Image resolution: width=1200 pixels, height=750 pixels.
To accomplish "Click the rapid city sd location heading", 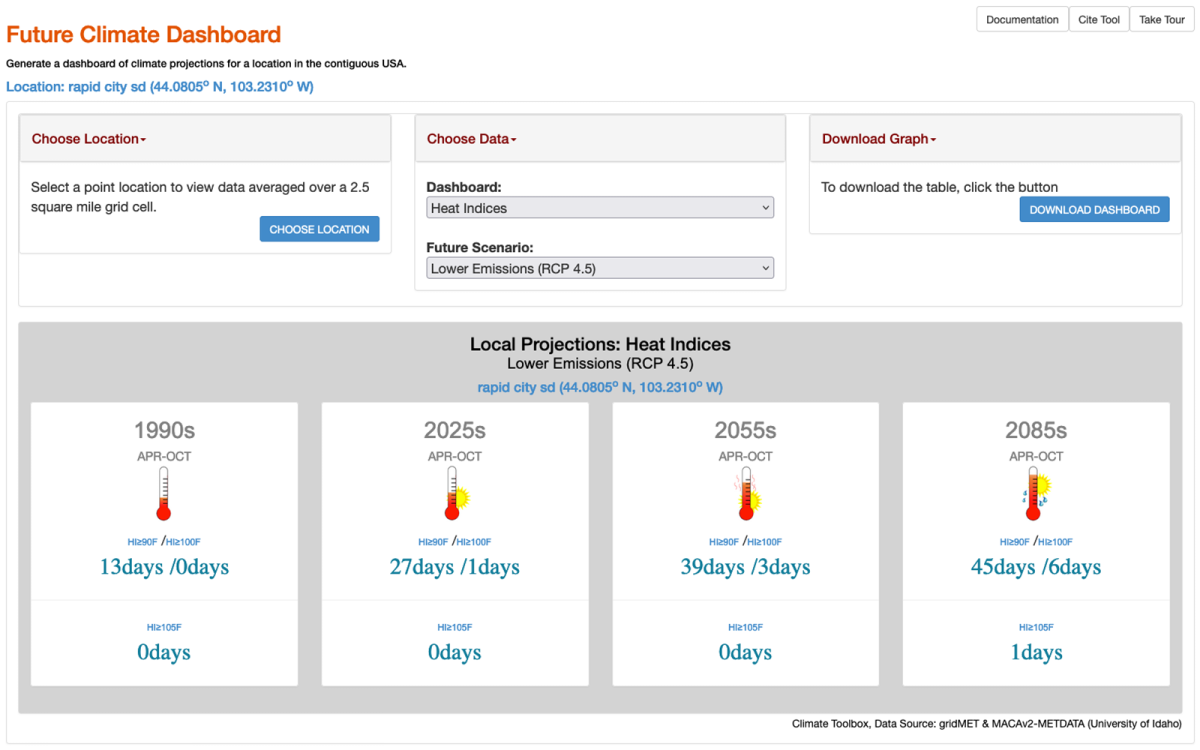I will [x=160, y=87].
